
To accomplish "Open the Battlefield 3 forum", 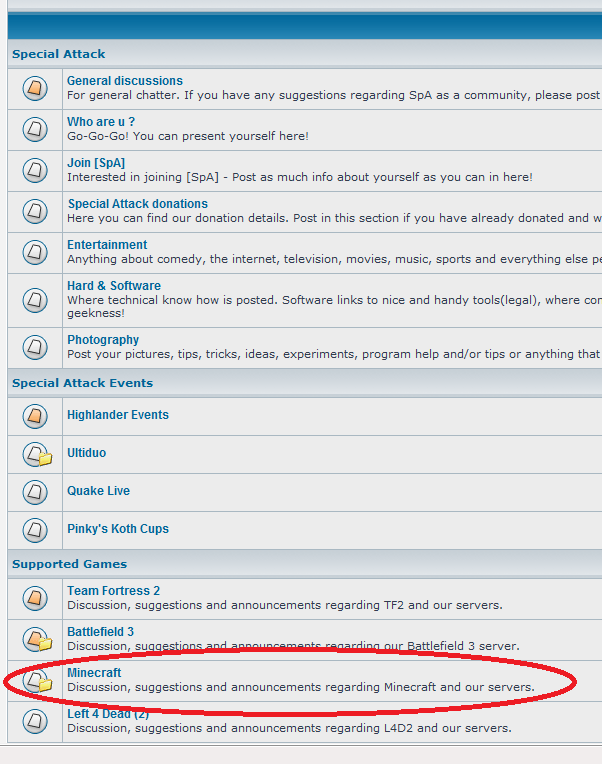I will tap(100, 631).
